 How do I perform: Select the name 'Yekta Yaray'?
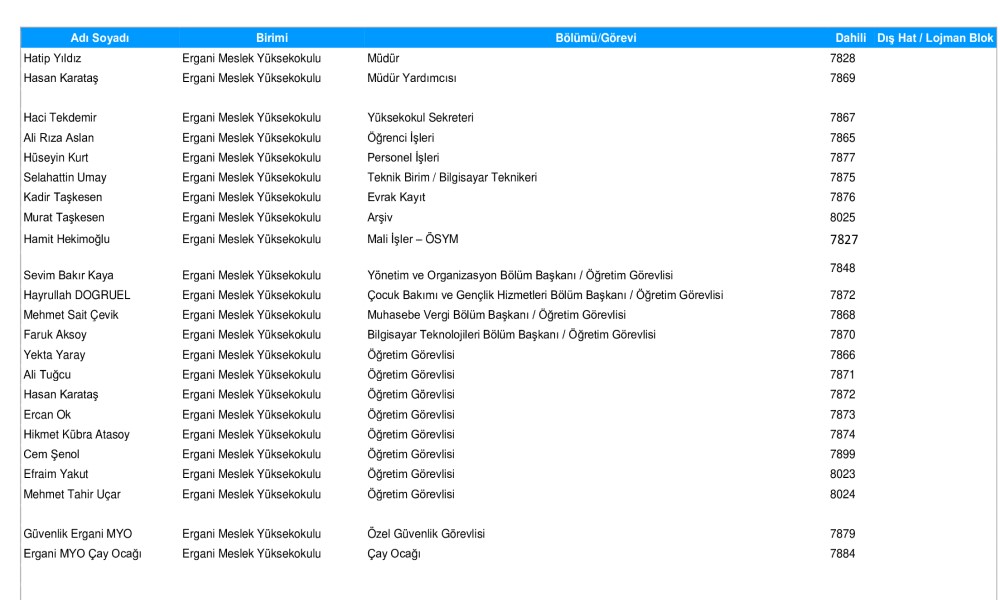(54, 355)
